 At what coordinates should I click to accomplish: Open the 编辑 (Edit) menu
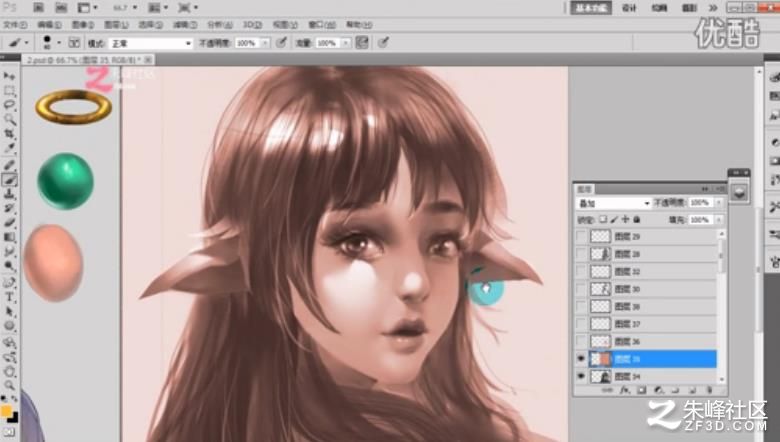[49, 25]
